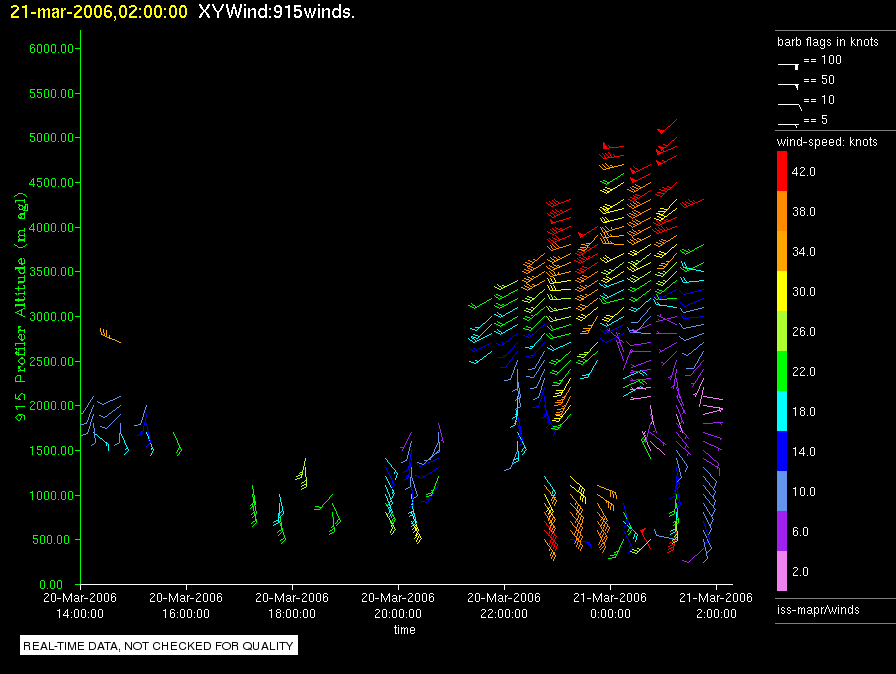Pick the red 42.0 knots color swatch
The image size is (896, 674).
[x=782, y=172]
